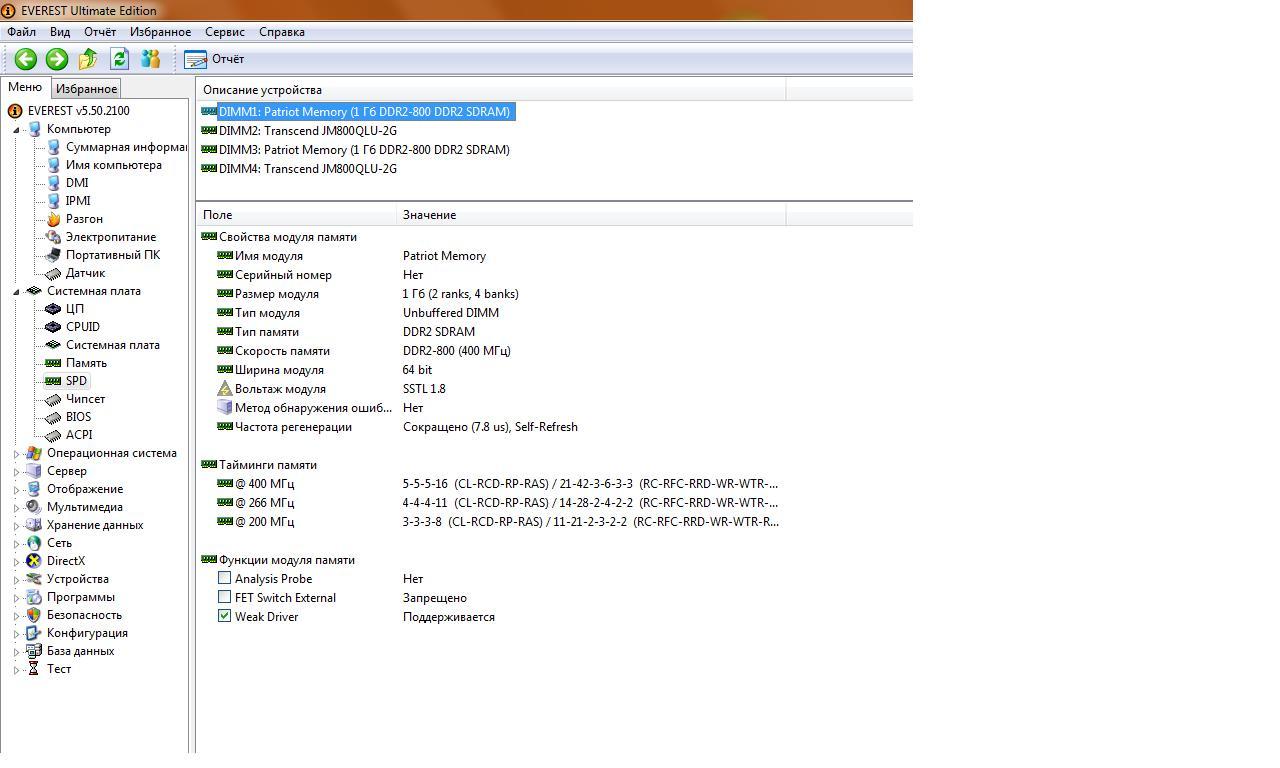Open the Сервис menu

pyautogui.click(x=225, y=32)
